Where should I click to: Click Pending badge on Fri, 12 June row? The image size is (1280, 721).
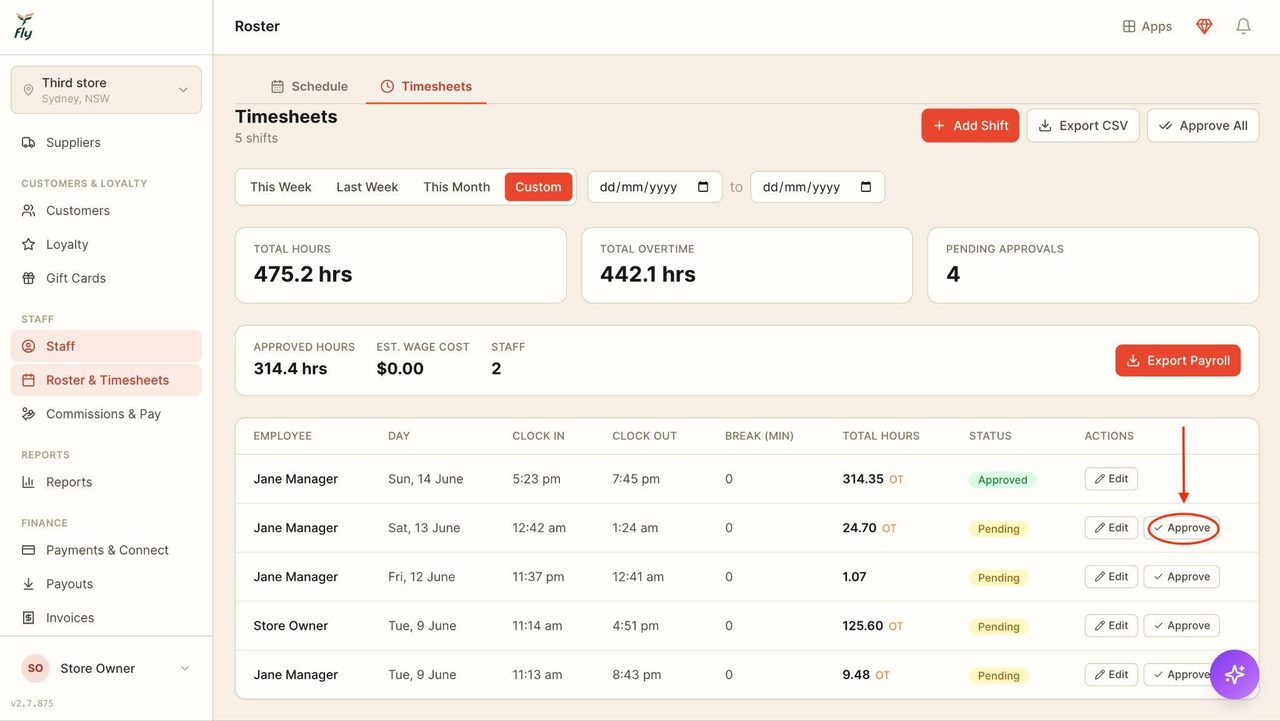coord(998,578)
